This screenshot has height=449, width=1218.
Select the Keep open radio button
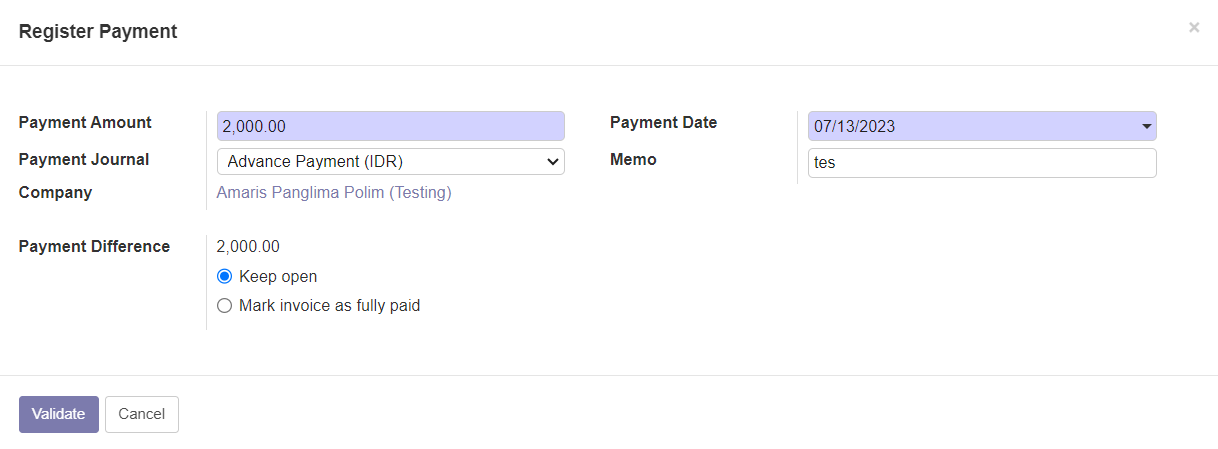coord(224,277)
